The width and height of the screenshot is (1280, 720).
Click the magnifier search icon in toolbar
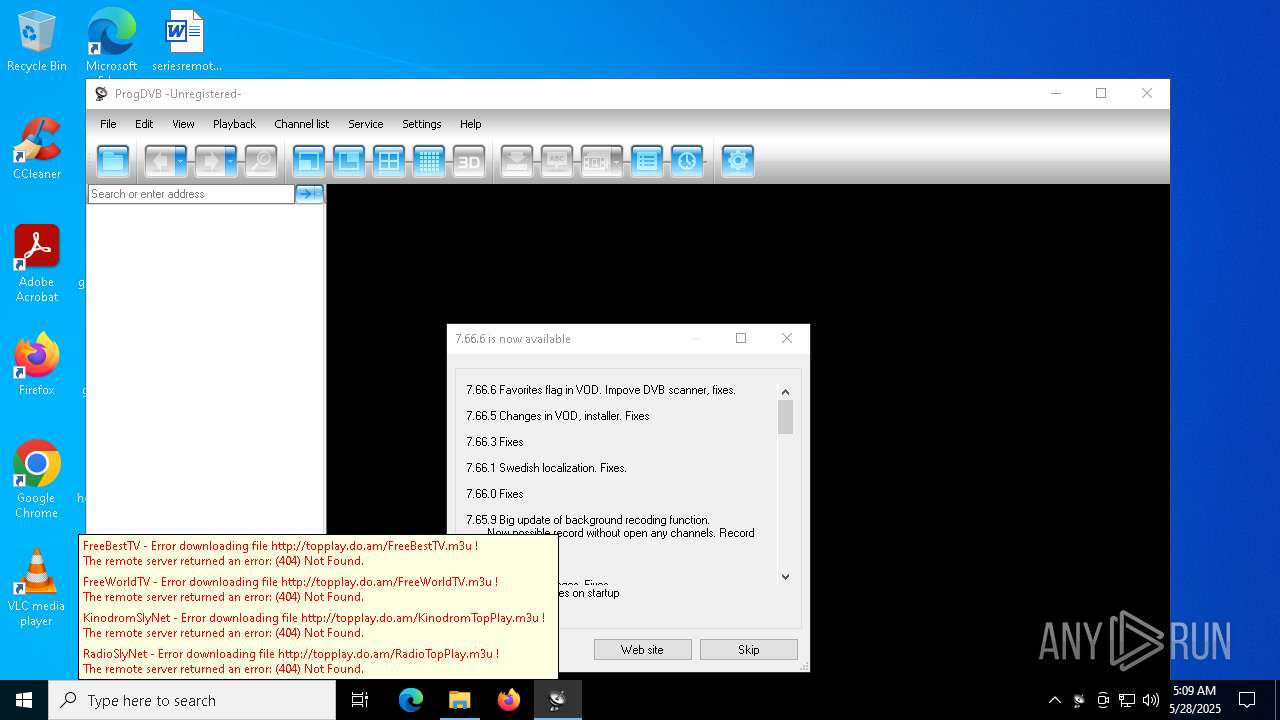coord(260,161)
